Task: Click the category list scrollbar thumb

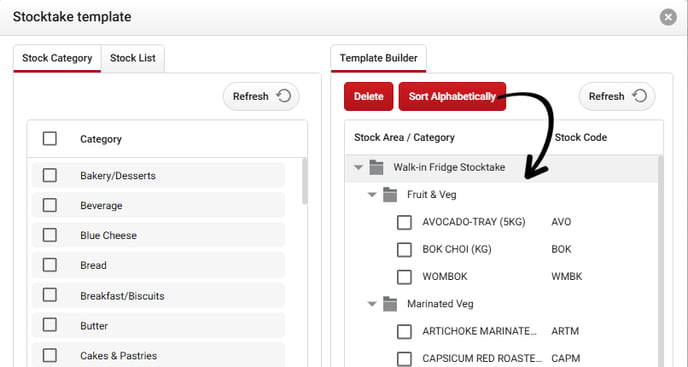Action: point(305,181)
